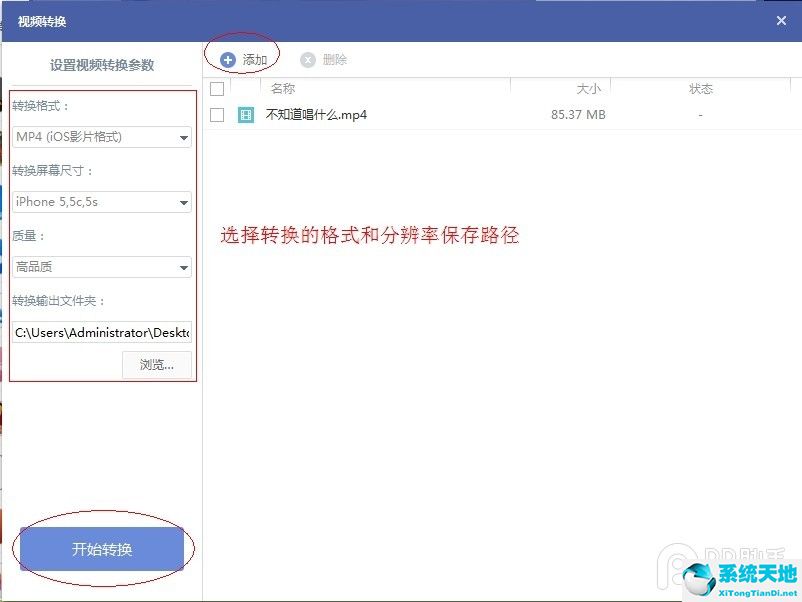Click the 名称 column header

point(283,88)
